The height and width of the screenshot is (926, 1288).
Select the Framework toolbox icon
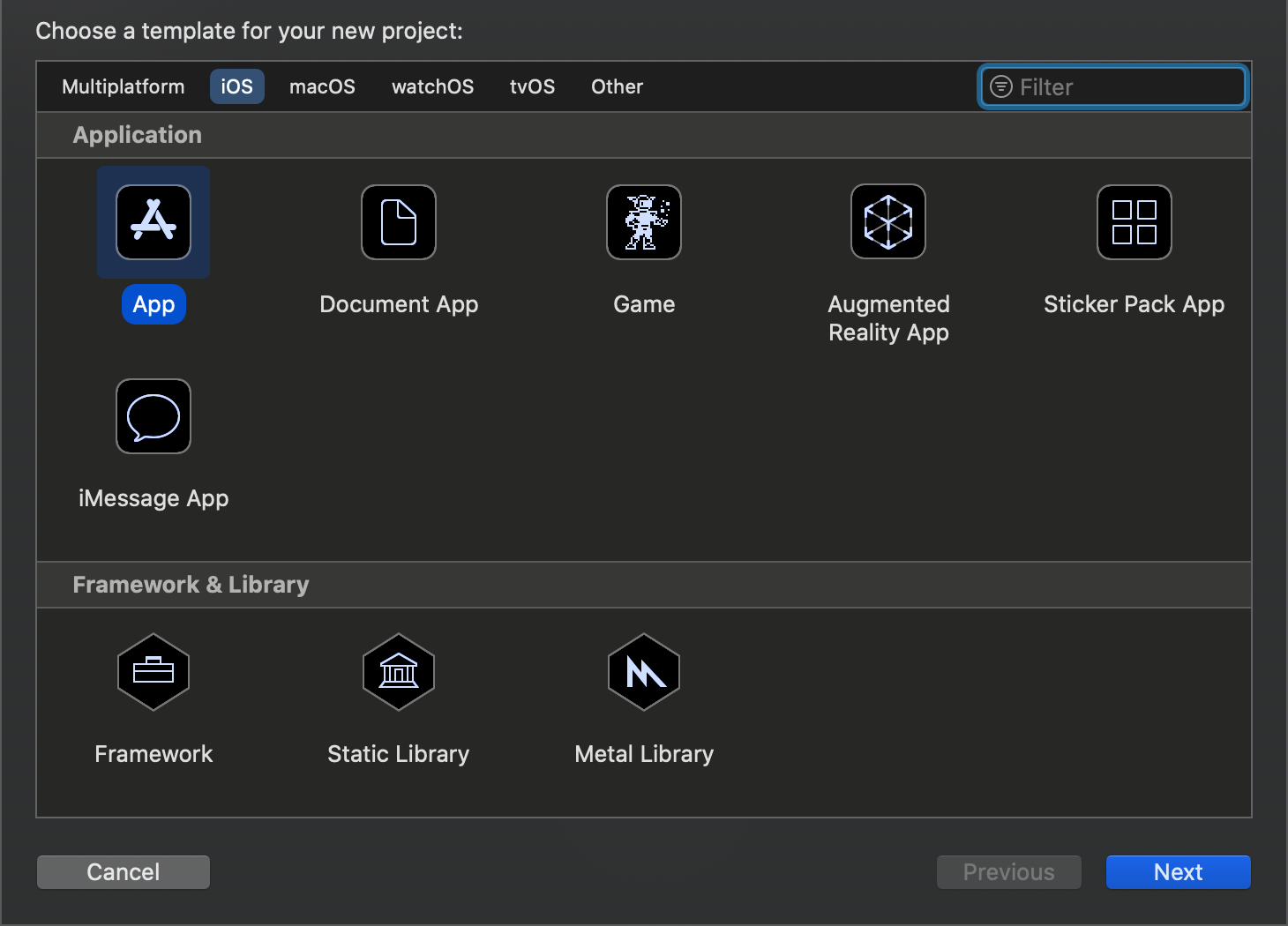(154, 672)
